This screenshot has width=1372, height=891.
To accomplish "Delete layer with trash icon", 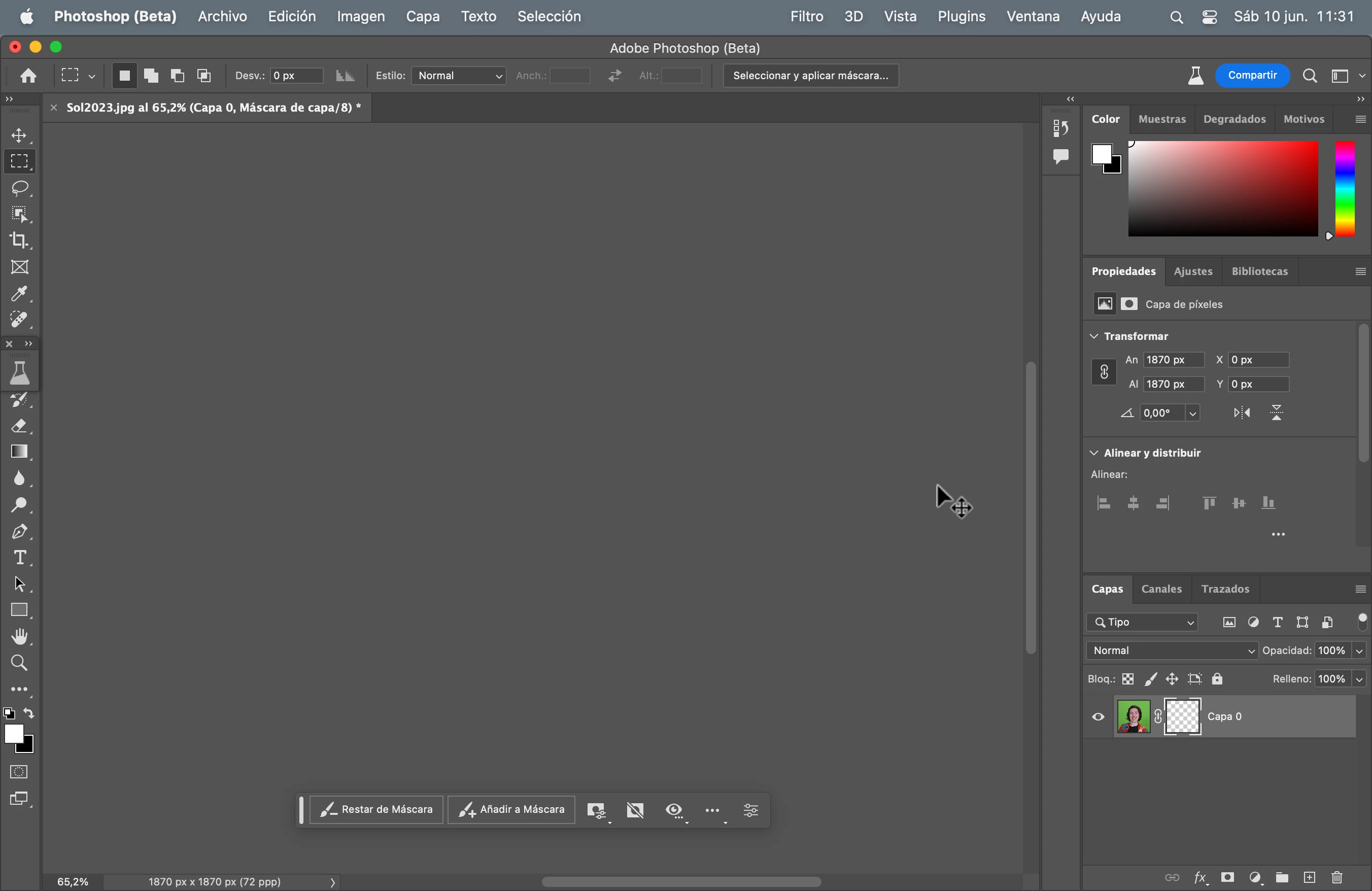I will click(x=1337, y=878).
